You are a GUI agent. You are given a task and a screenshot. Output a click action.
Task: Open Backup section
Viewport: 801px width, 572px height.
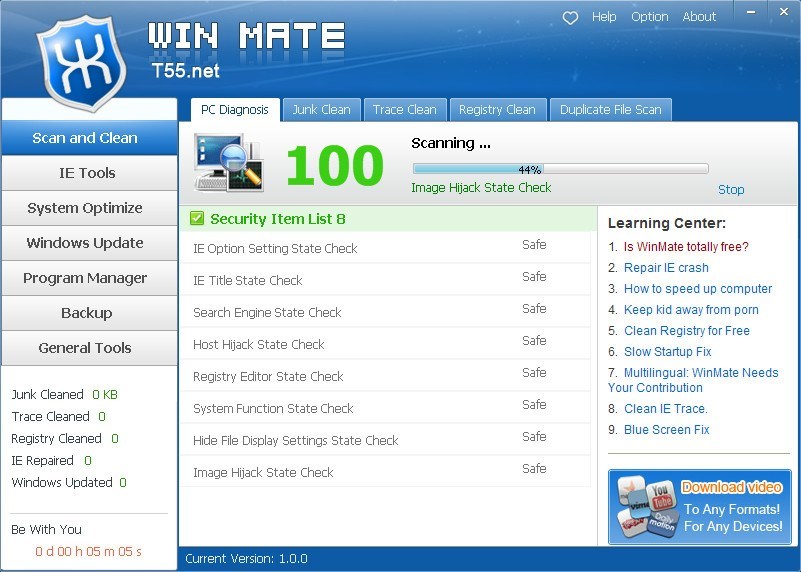(x=89, y=313)
